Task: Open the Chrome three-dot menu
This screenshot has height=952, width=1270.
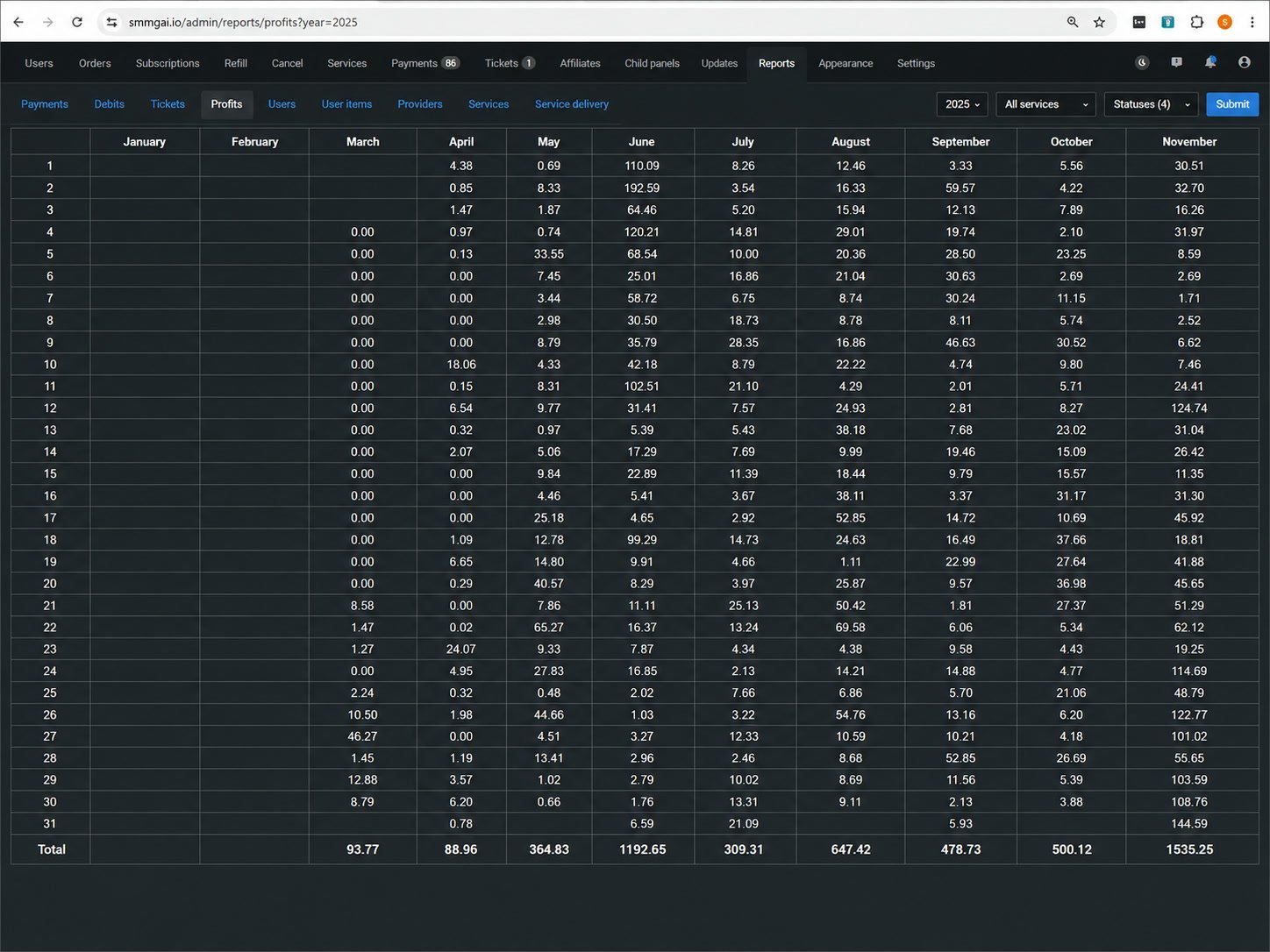Action: (x=1252, y=22)
